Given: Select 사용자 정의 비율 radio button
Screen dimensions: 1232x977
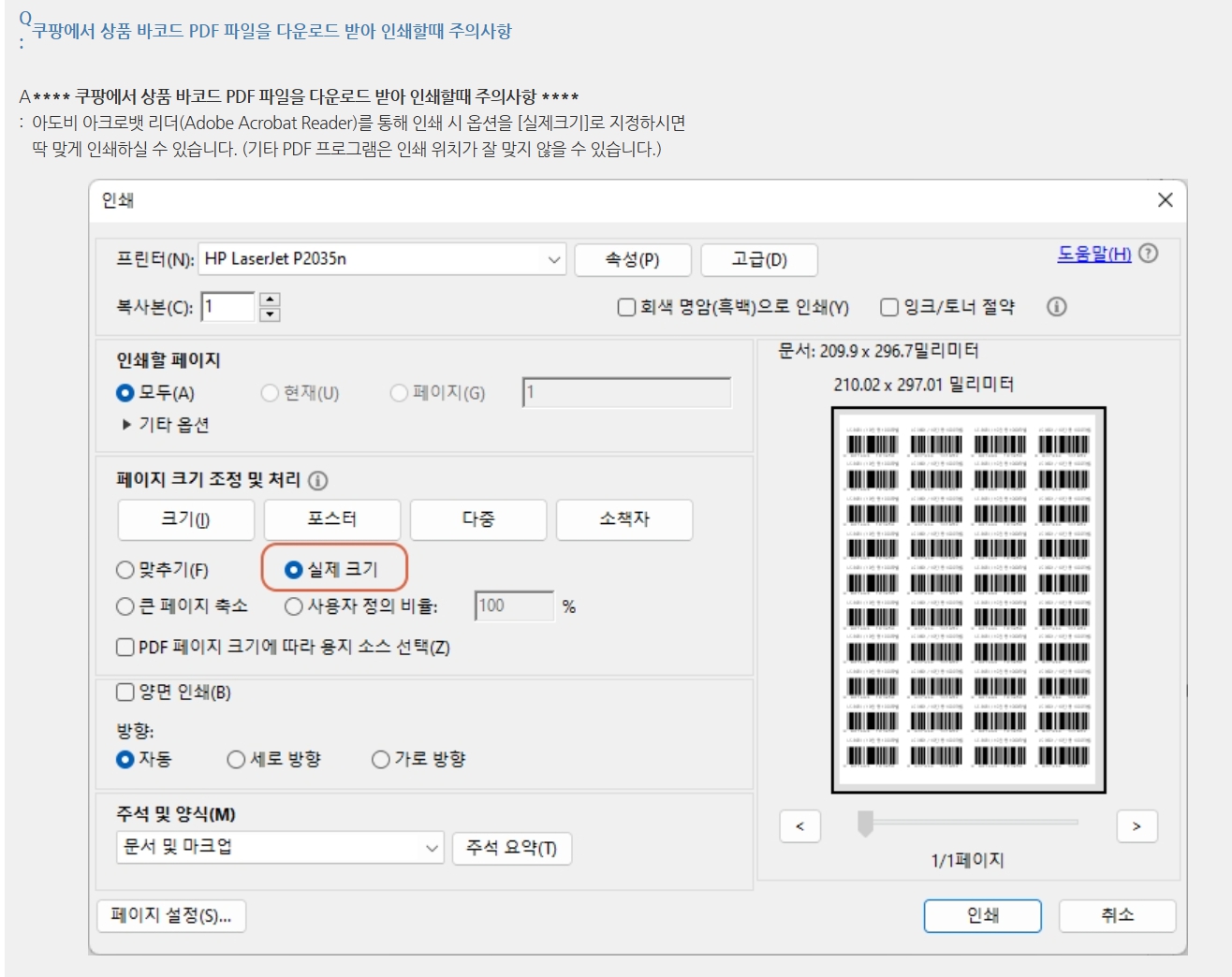Looking at the screenshot, I should [293, 606].
